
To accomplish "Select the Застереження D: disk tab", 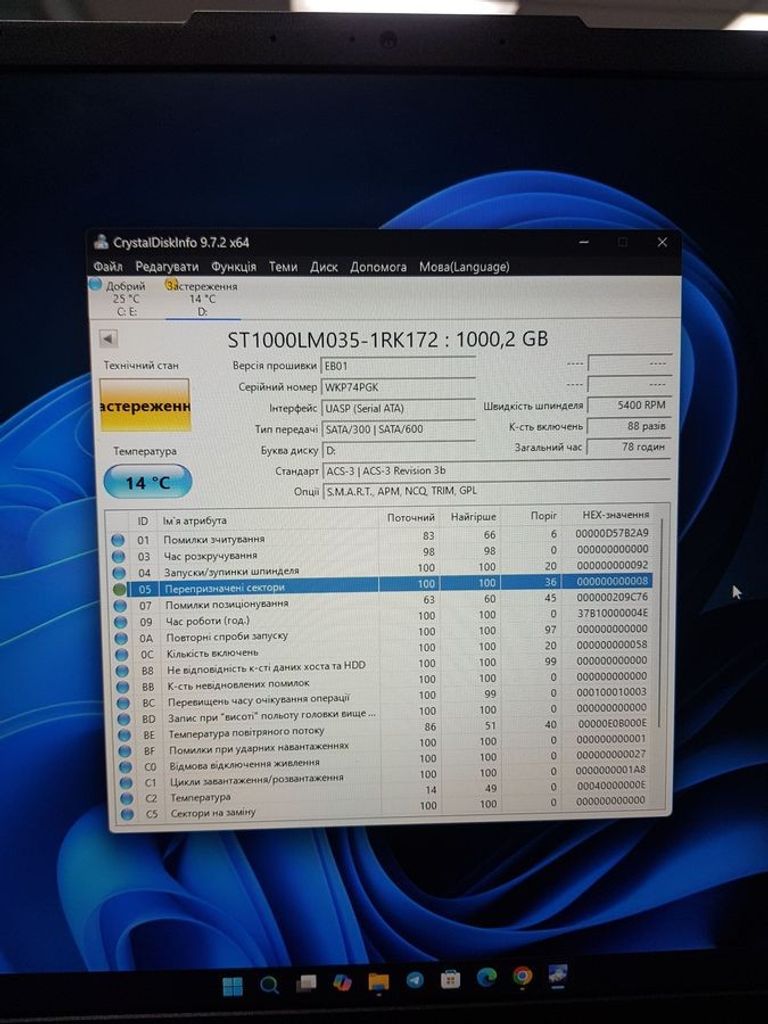I will coord(202,298).
